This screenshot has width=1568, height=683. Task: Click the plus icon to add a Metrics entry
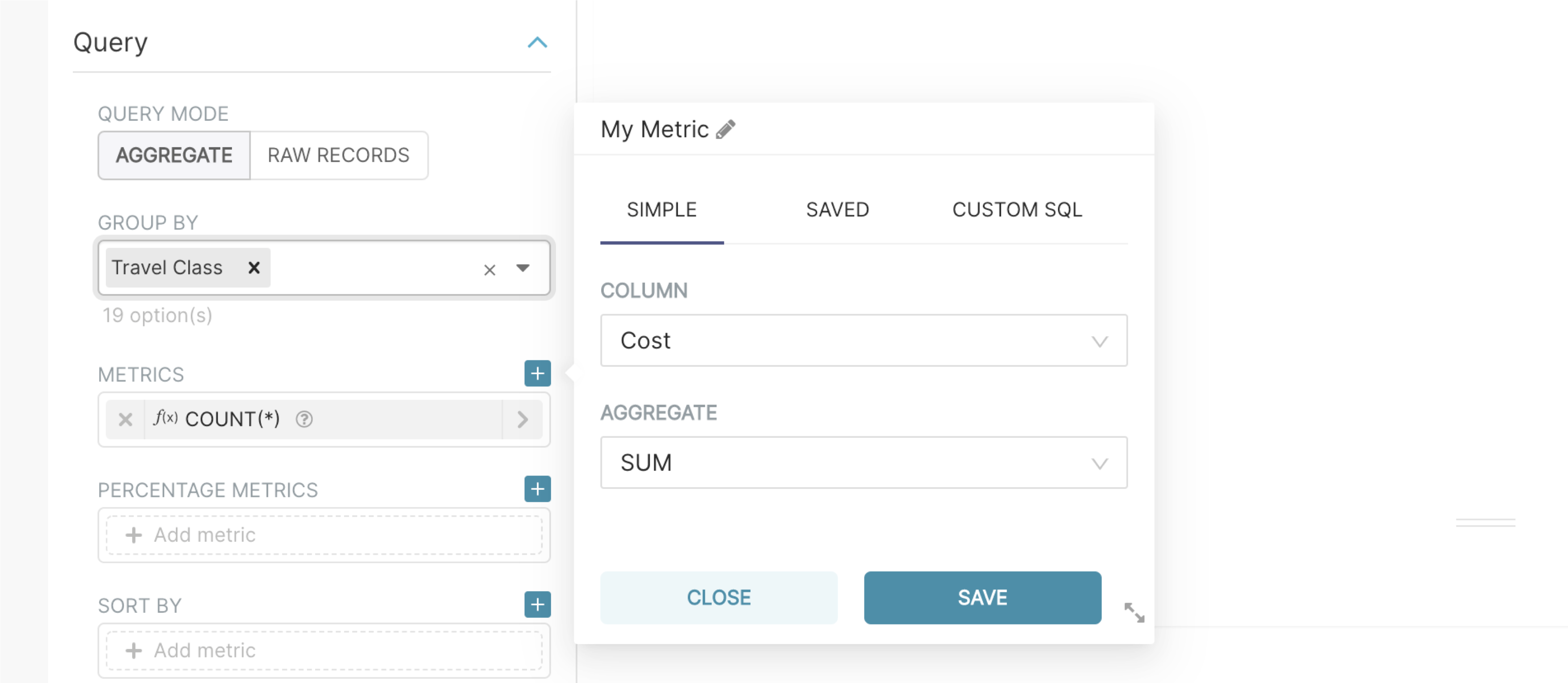tap(537, 373)
